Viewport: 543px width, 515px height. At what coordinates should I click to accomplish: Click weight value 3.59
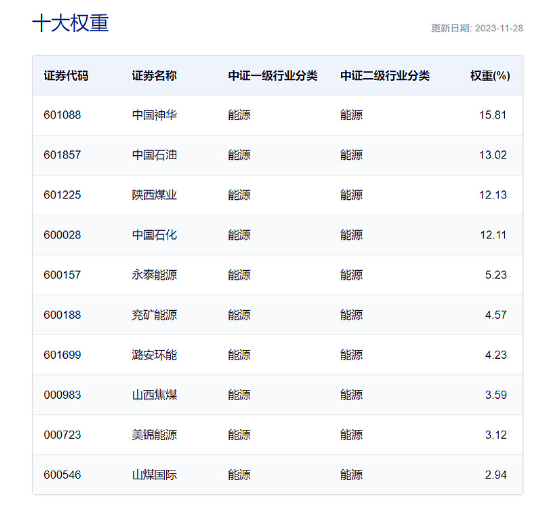(x=496, y=395)
